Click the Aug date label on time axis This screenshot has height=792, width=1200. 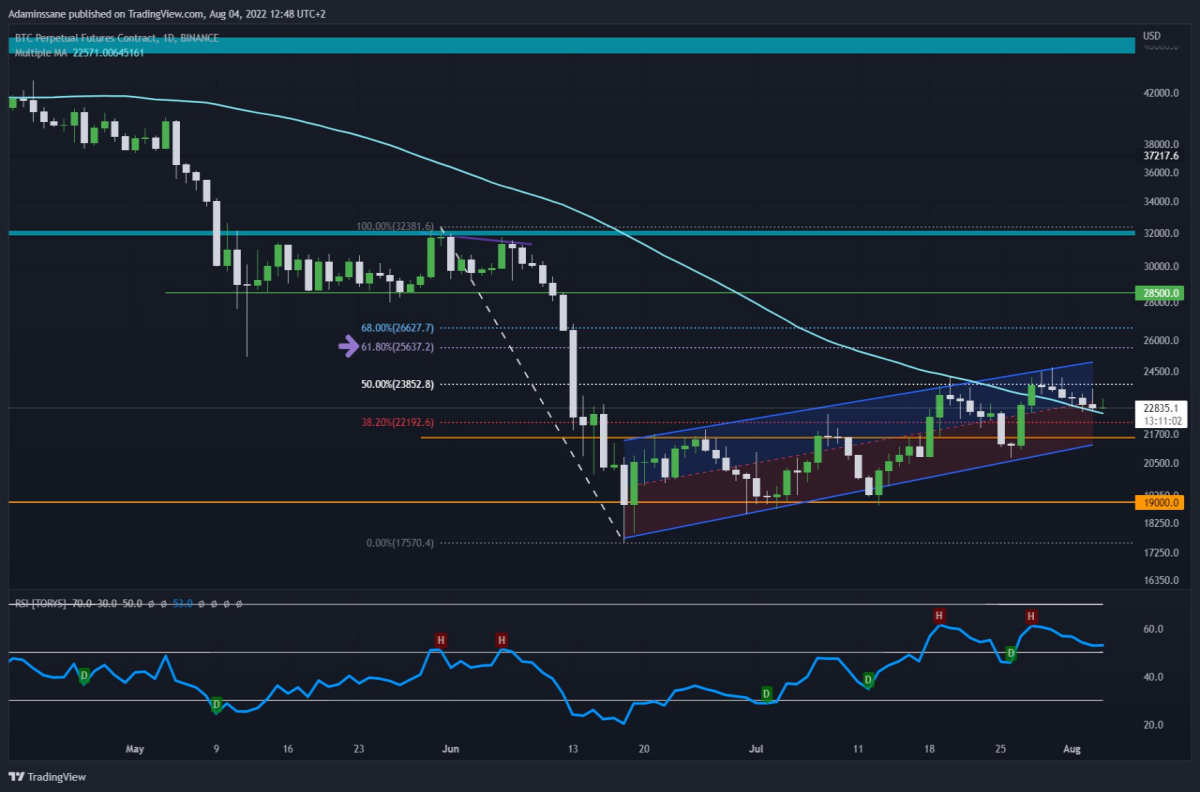[1071, 748]
